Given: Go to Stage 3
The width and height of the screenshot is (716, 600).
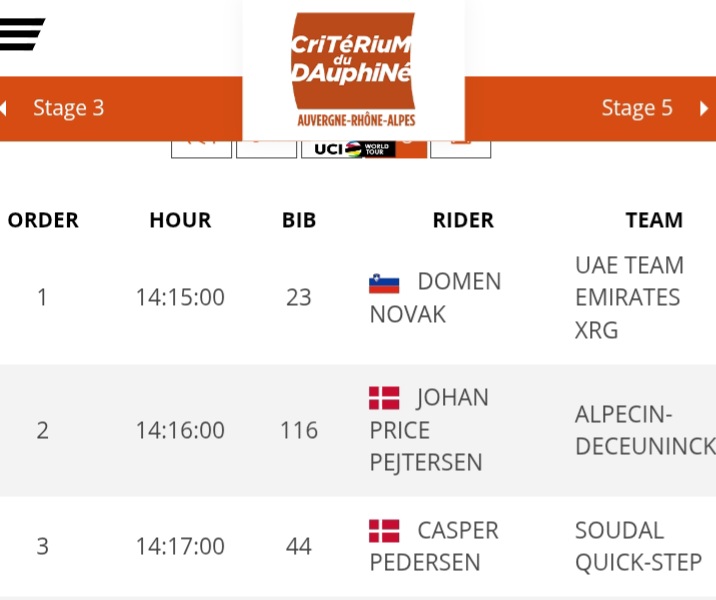Looking at the screenshot, I should click(68, 108).
